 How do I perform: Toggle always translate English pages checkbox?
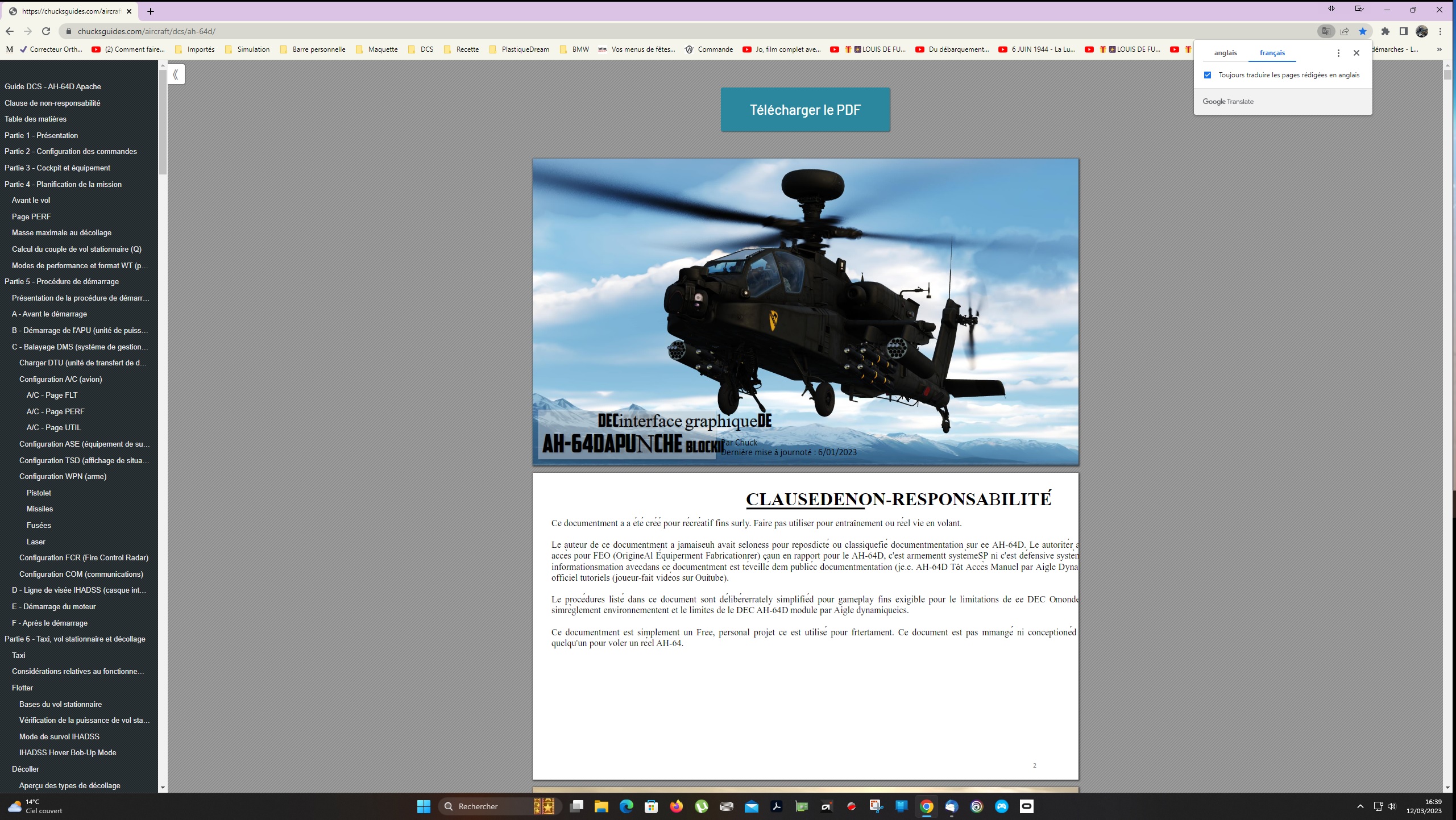[1208, 75]
